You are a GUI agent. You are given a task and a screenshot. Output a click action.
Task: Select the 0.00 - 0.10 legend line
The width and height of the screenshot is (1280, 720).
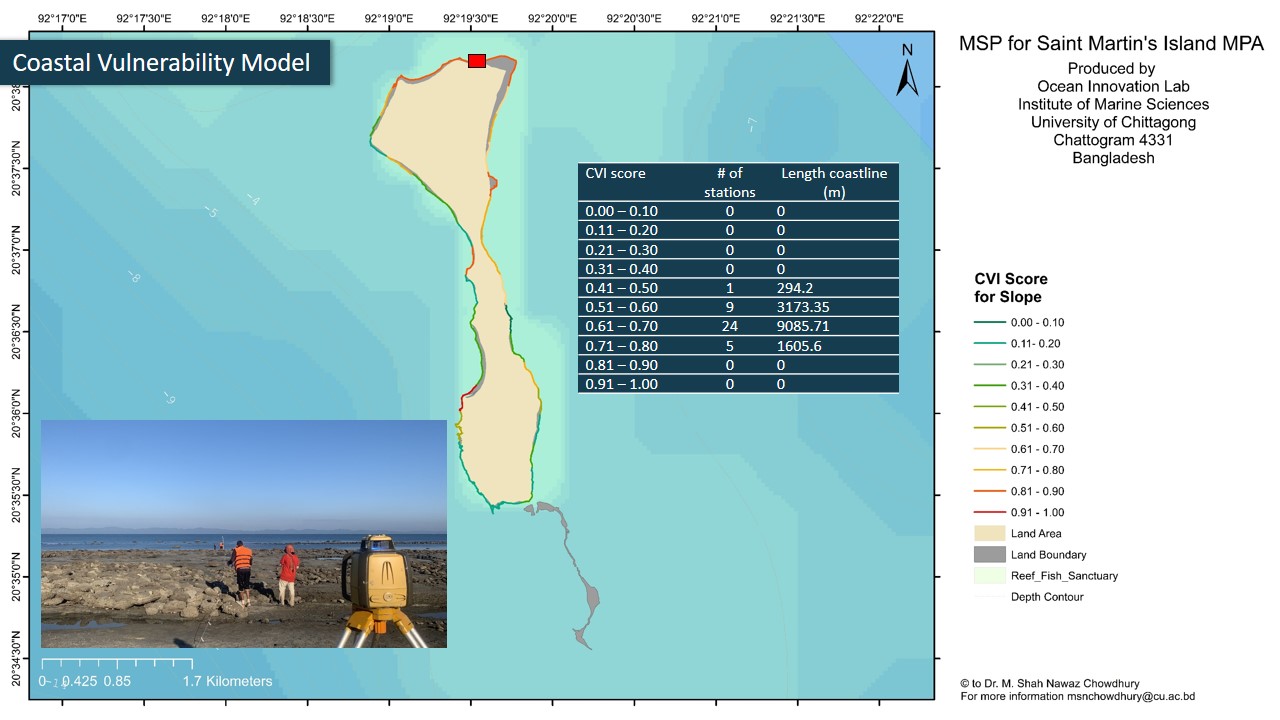pos(990,322)
